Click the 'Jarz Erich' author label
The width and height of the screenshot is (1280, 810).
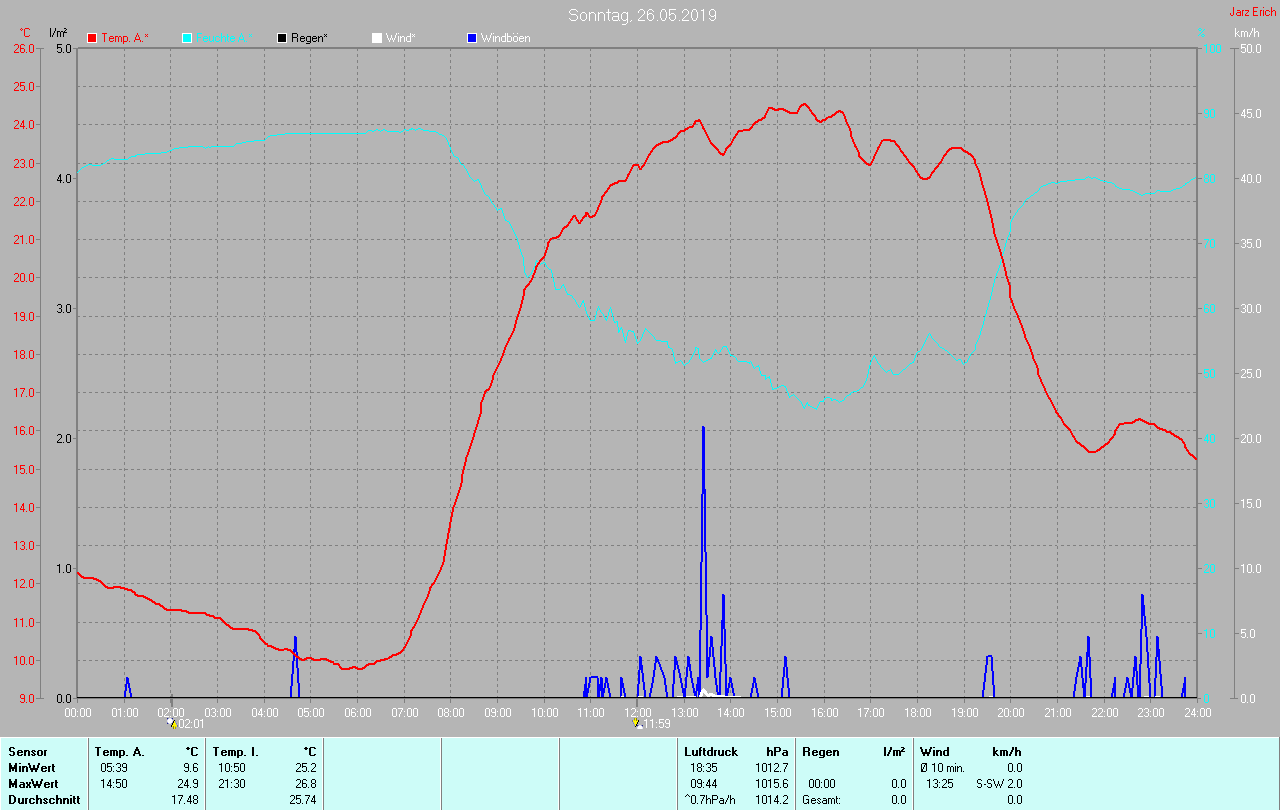tap(1252, 12)
